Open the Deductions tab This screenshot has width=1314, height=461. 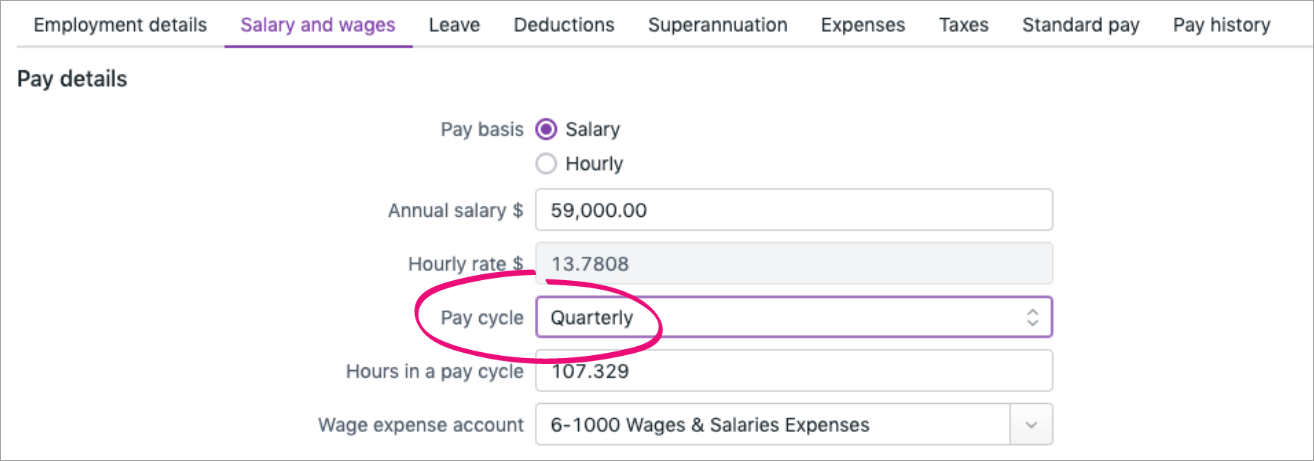point(564,25)
